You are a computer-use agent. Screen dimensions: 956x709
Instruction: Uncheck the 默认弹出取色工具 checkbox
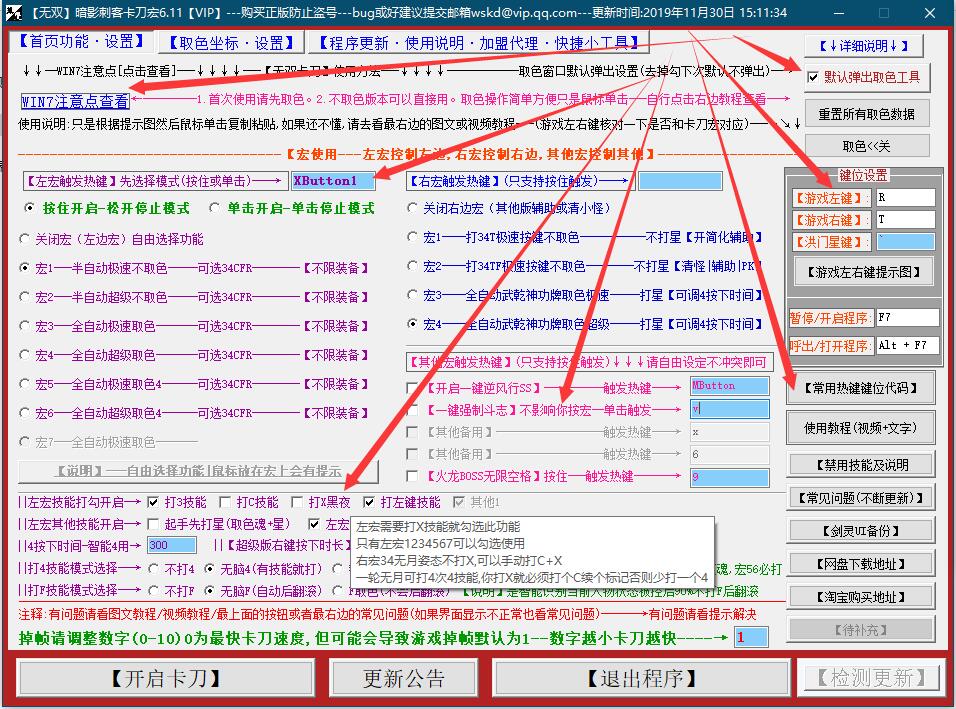814,77
